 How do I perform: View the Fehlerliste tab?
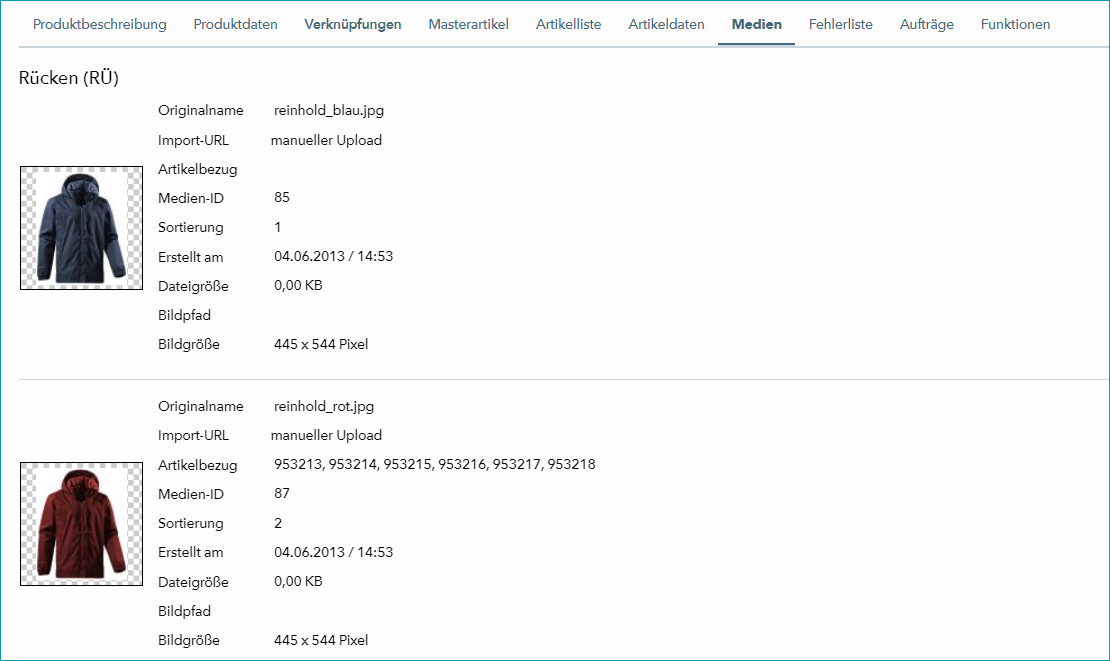click(841, 24)
